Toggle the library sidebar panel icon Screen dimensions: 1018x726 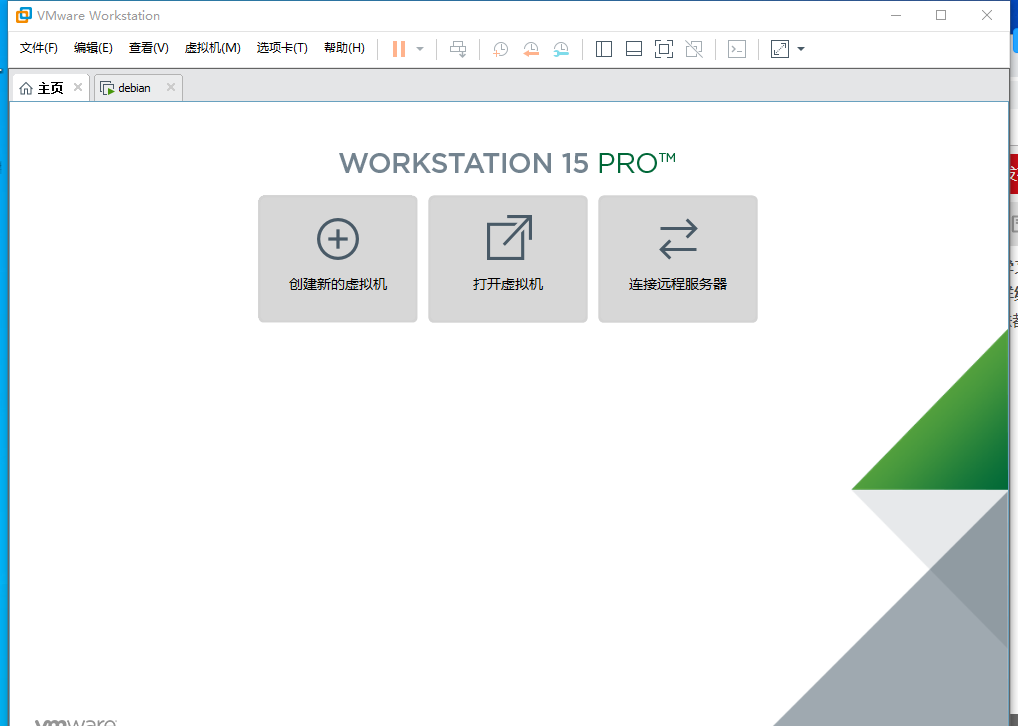(x=604, y=49)
